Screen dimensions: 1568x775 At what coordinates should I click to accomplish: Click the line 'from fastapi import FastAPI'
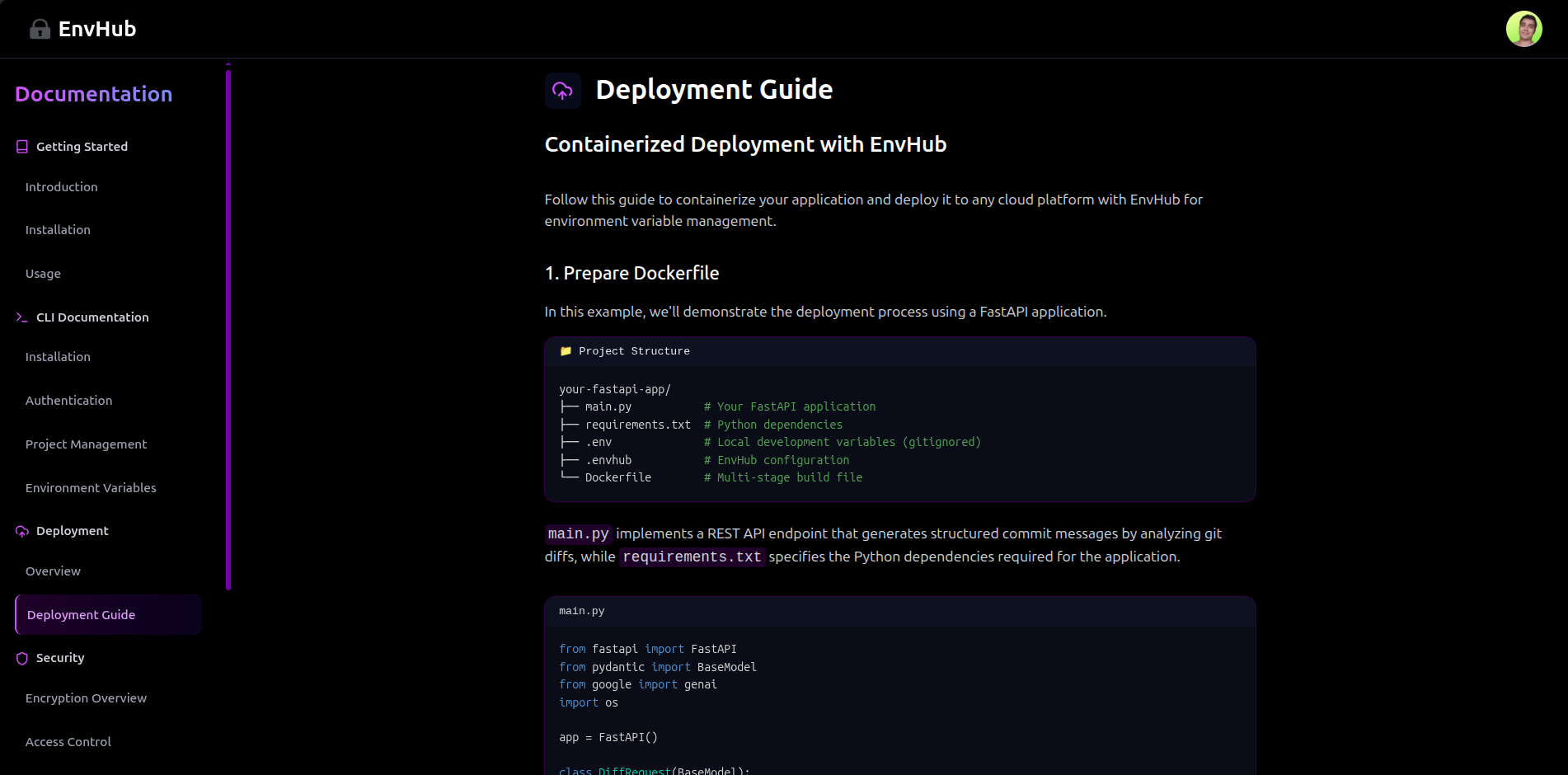[648, 650]
